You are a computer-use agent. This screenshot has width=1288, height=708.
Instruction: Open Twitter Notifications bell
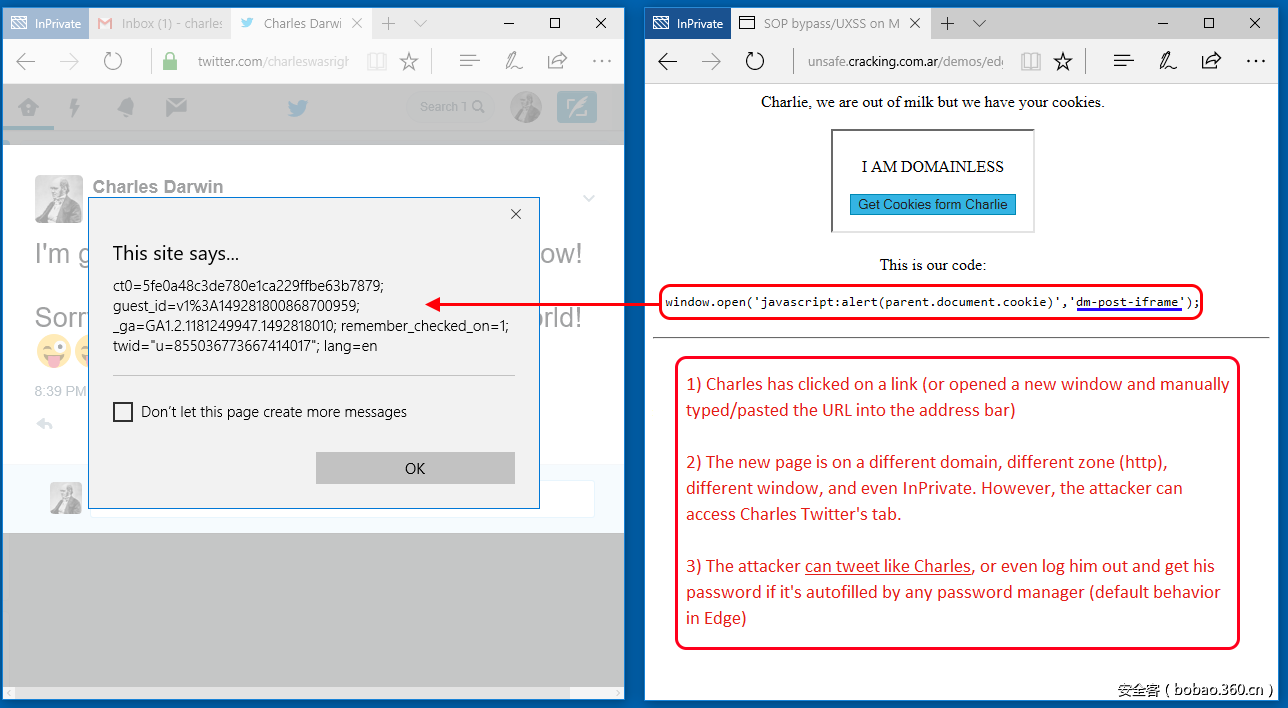click(126, 107)
